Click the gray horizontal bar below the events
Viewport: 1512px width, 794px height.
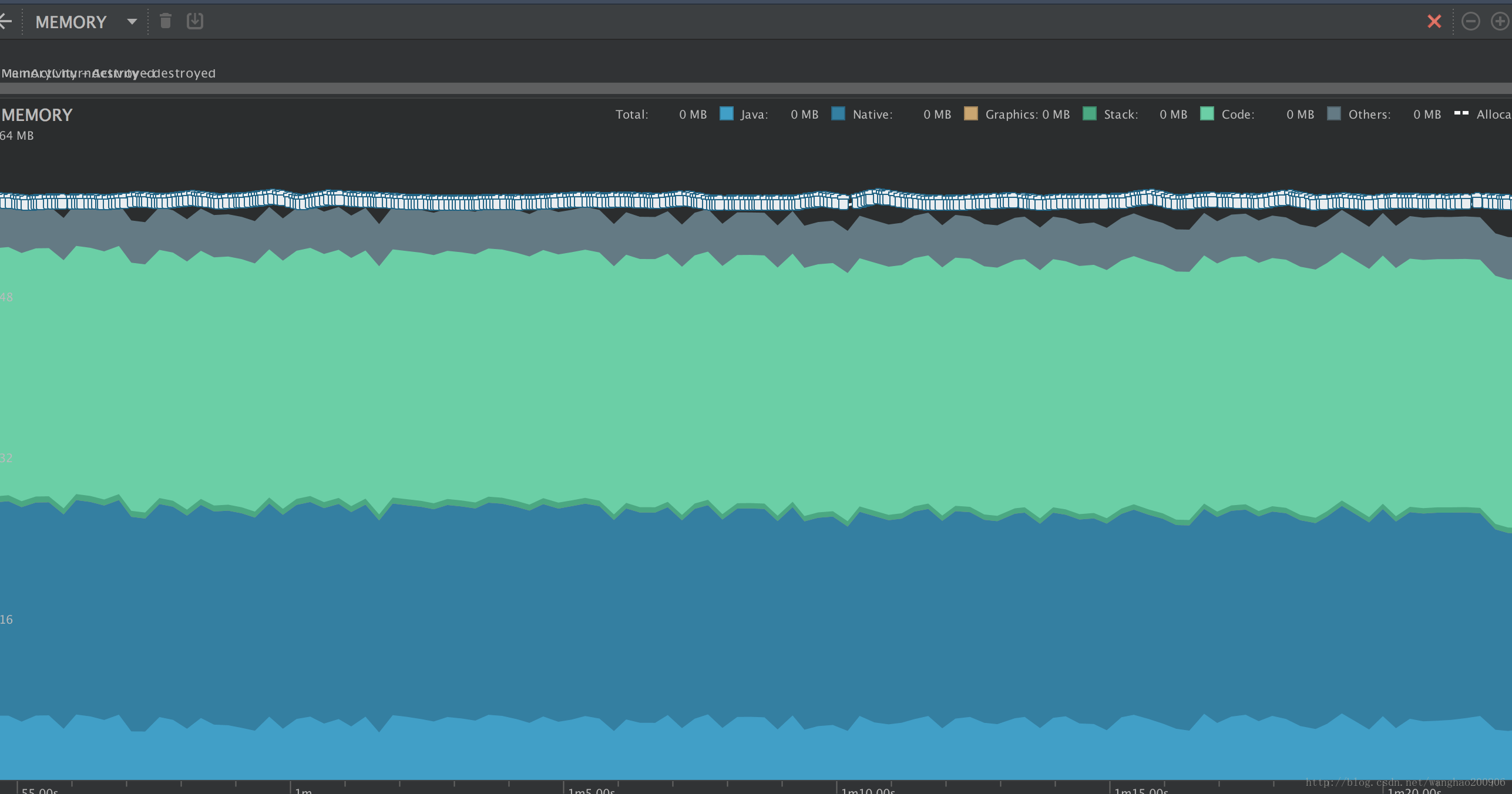[x=756, y=89]
